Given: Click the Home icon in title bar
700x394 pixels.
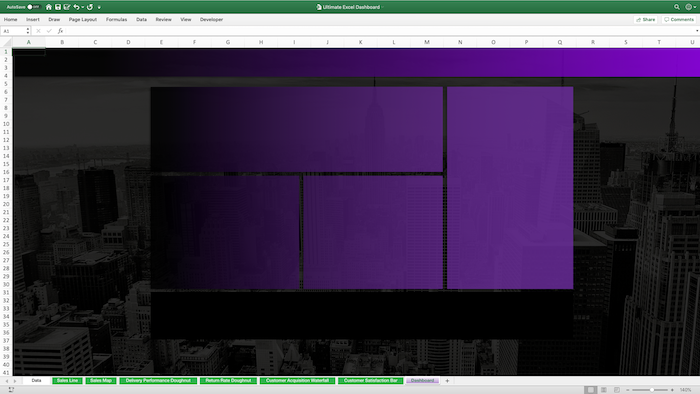Looking at the screenshot, I should (x=49, y=7).
